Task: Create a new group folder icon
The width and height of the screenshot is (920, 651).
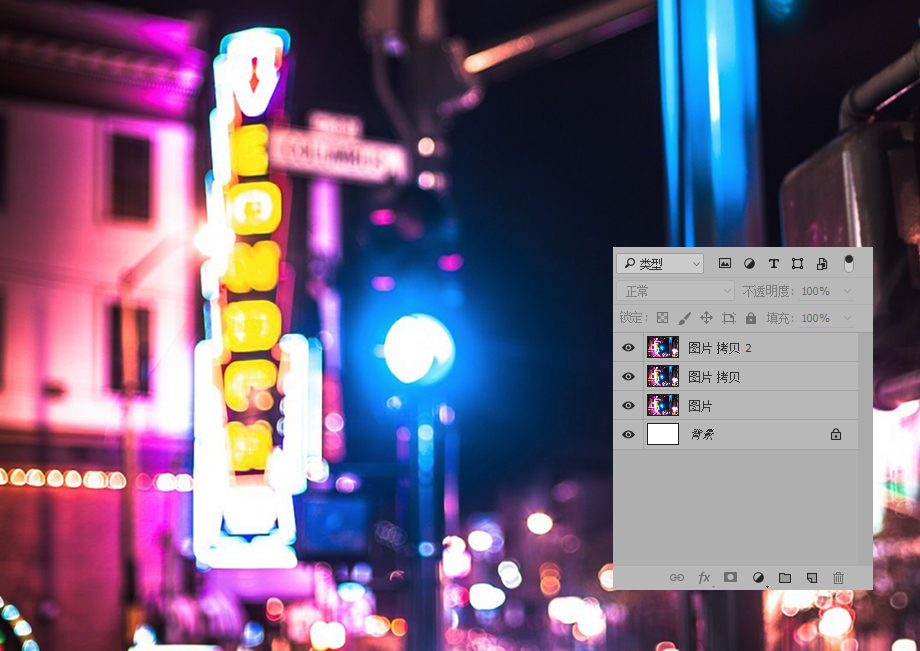Action: pos(785,578)
